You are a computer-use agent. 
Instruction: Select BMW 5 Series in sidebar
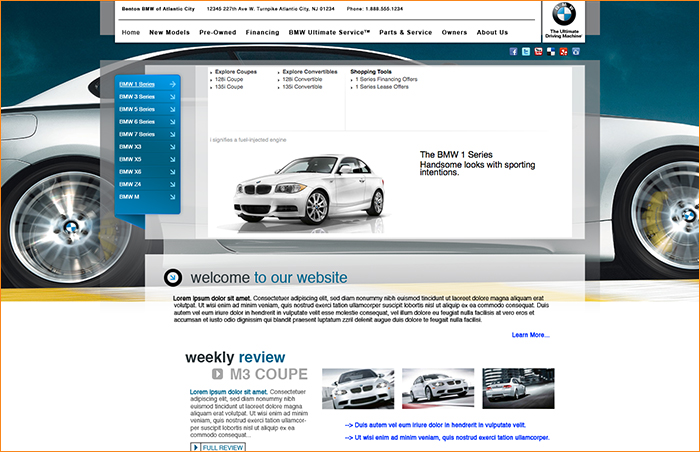(137, 109)
